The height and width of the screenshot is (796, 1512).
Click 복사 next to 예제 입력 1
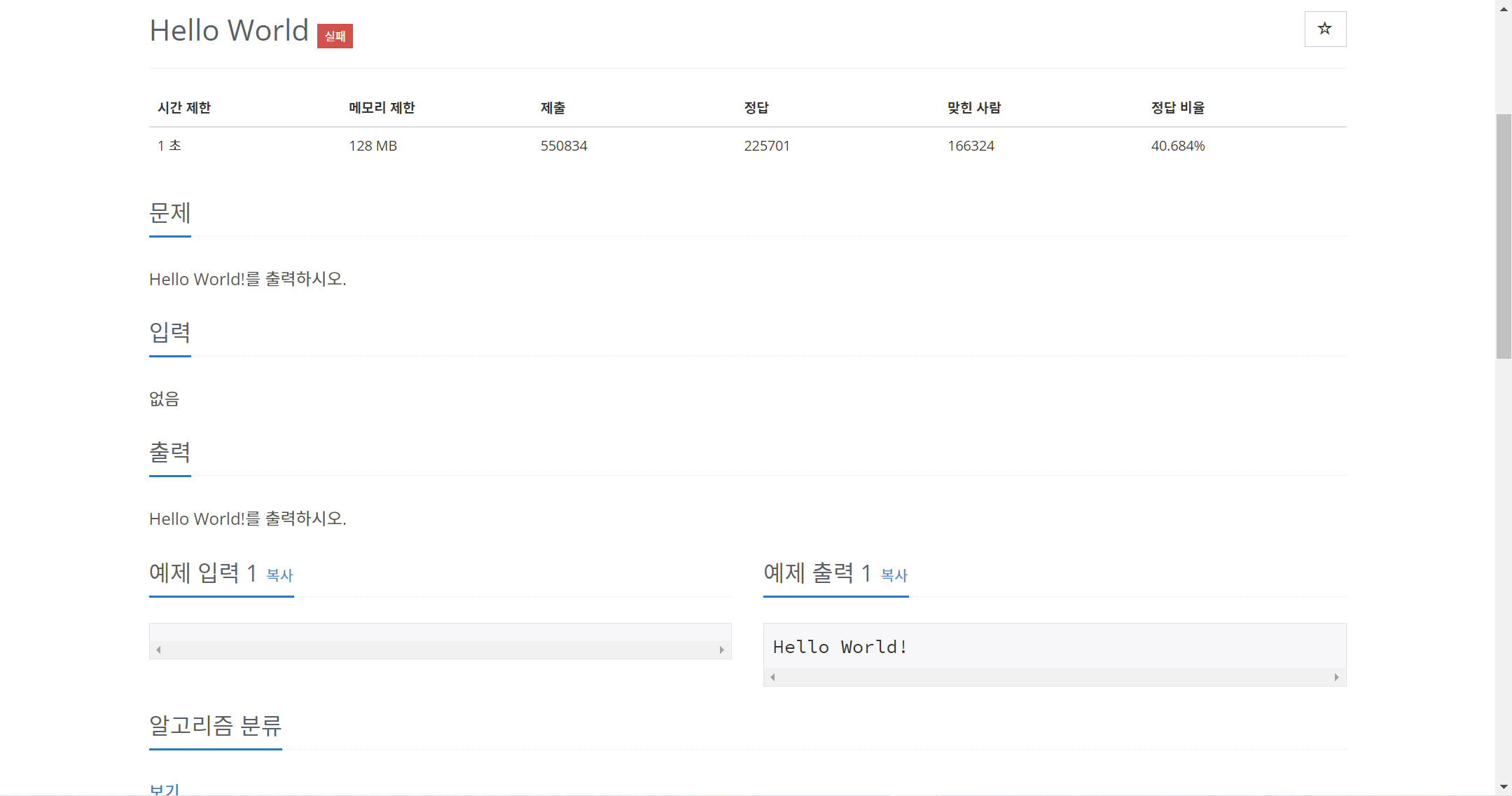279,575
